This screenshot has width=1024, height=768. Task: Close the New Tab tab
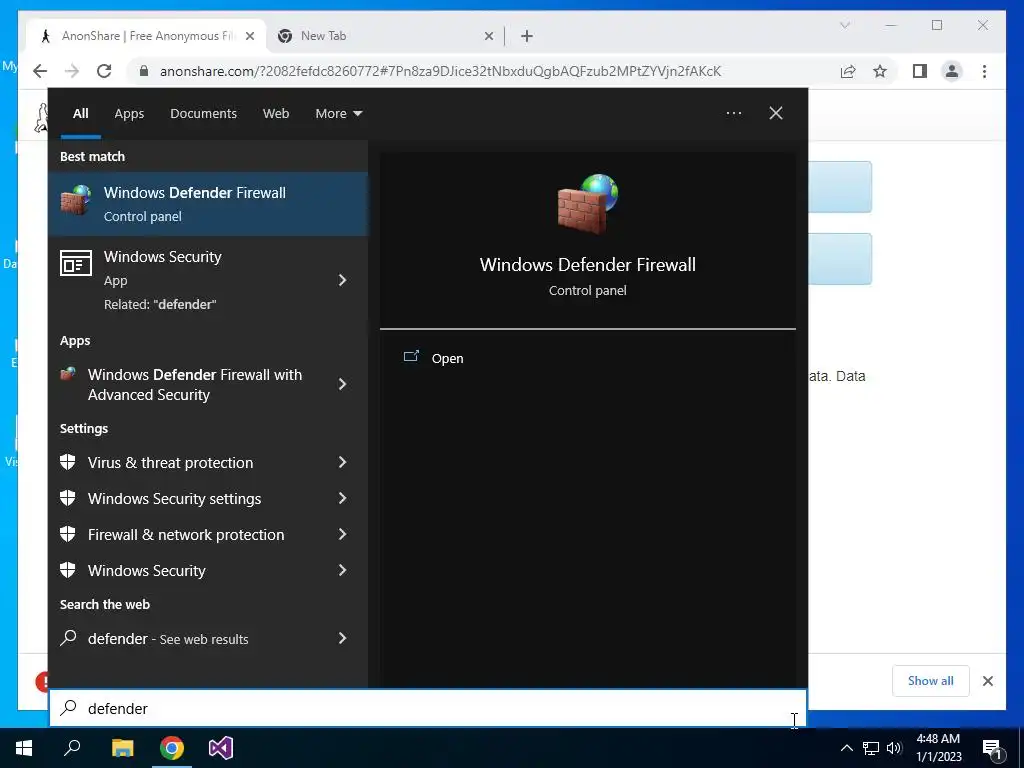pos(488,37)
